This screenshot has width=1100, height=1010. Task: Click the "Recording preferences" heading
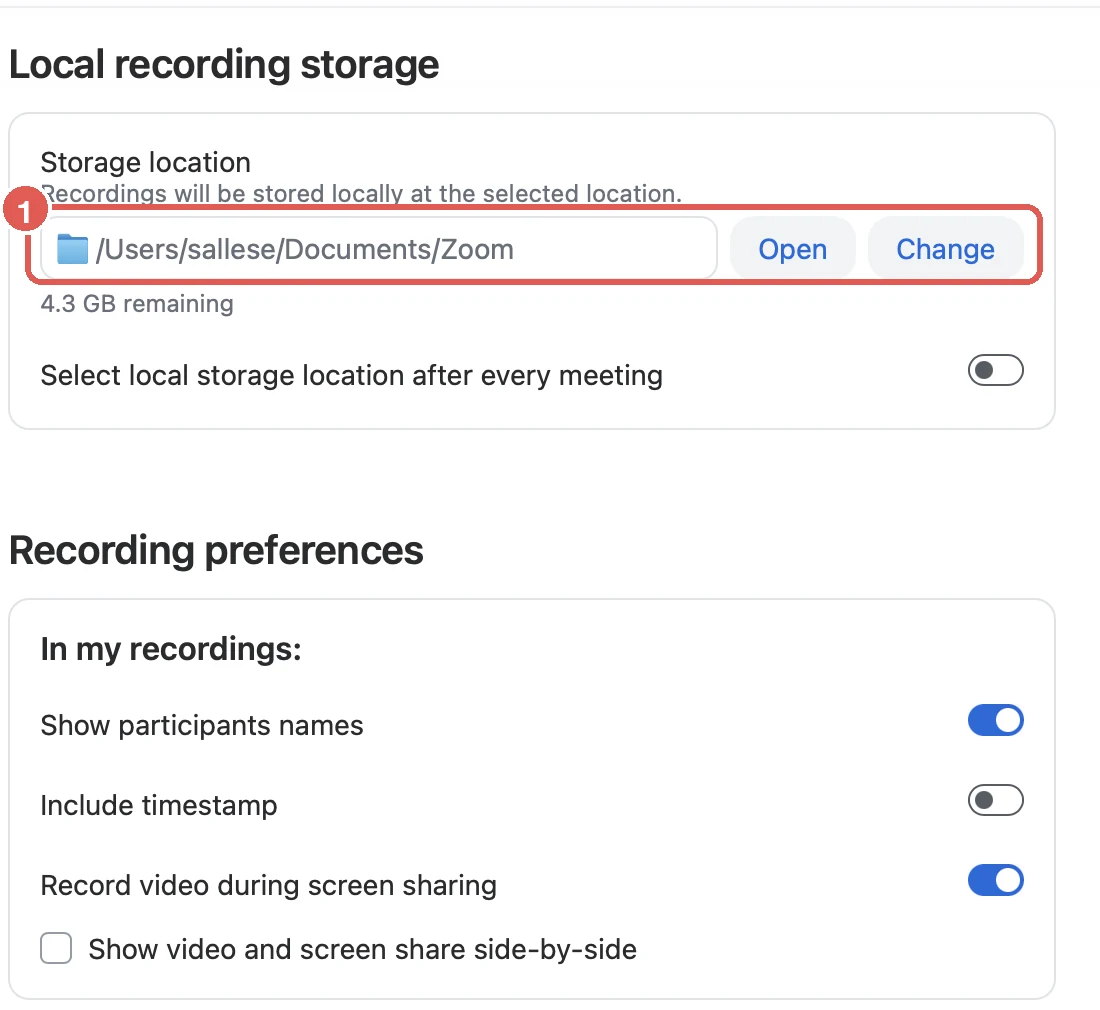(x=216, y=551)
